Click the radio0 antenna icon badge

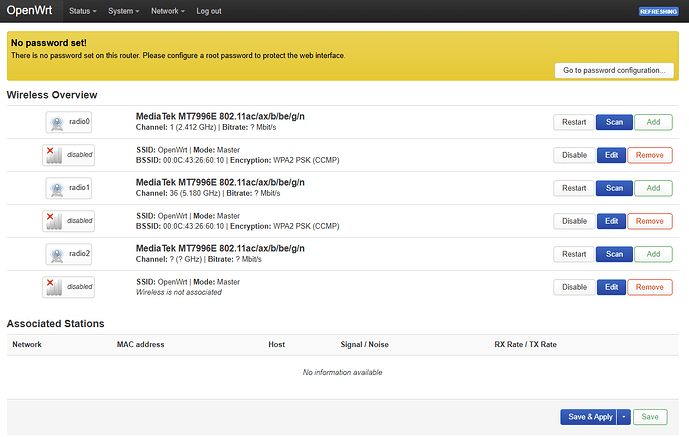69,122
